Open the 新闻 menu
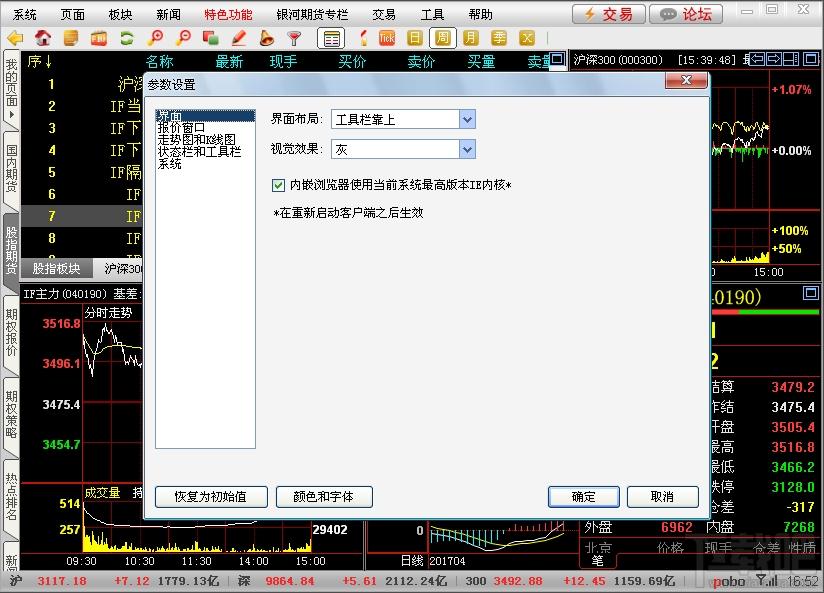824x593 pixels. 168,15
